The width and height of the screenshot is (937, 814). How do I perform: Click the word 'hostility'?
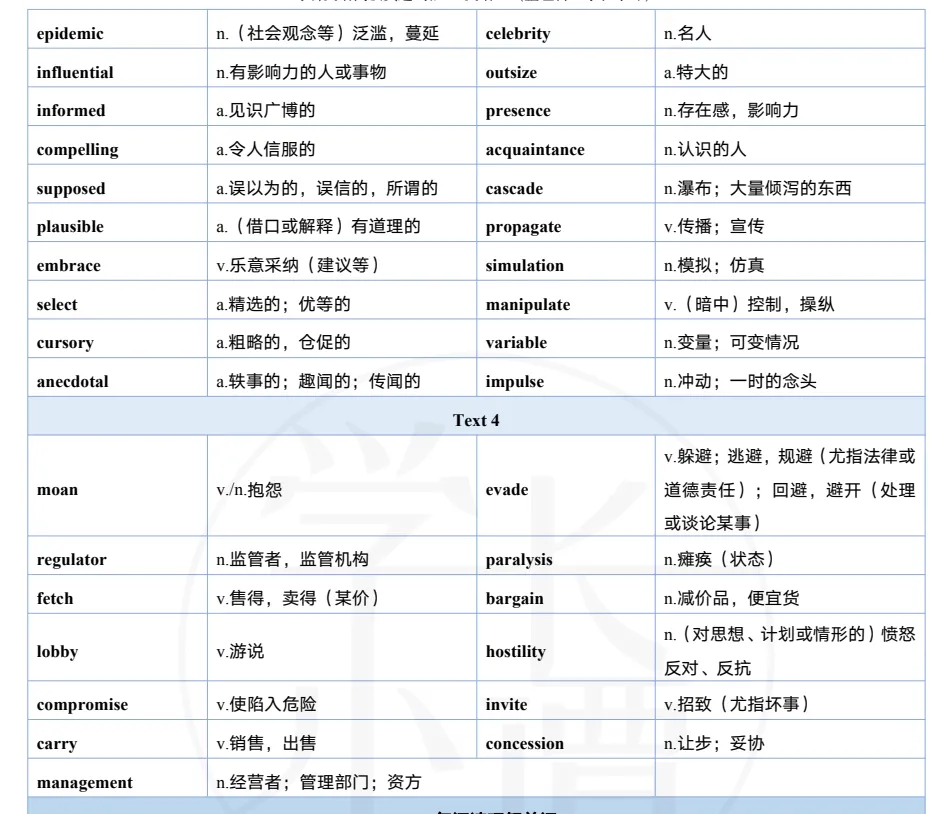pyautogui.click(x=515, y=652)
